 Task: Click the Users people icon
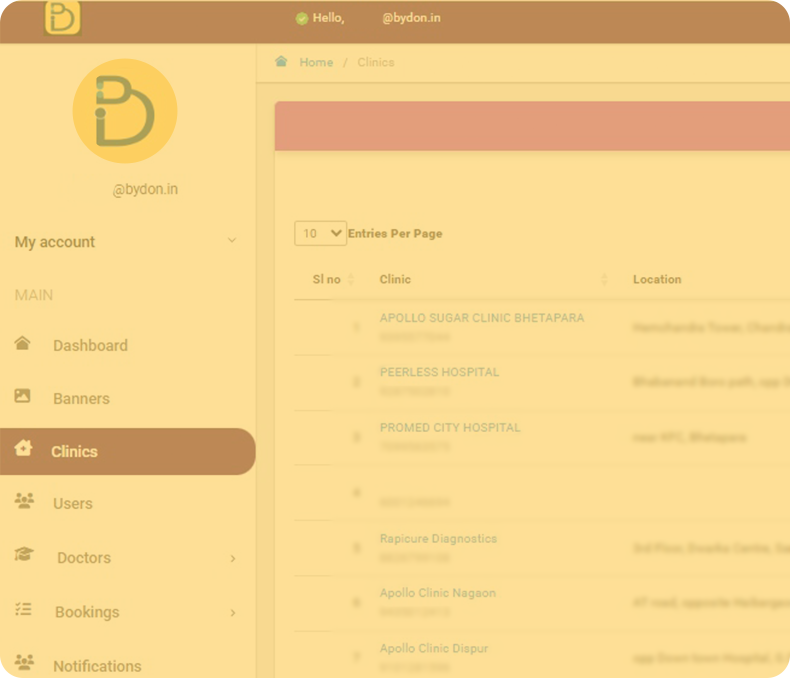23,502
